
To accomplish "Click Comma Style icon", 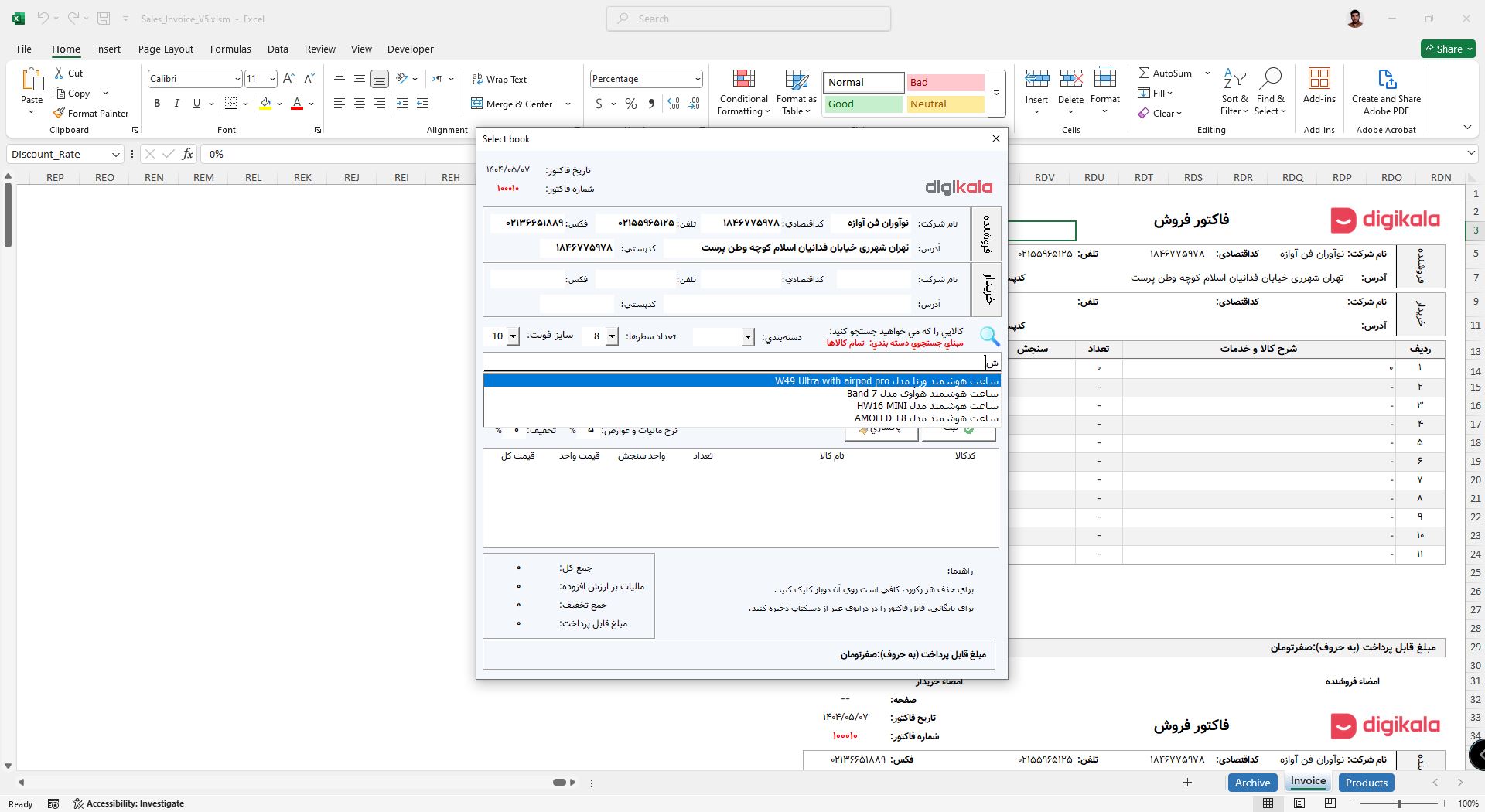I will click(x=651, y=104).
